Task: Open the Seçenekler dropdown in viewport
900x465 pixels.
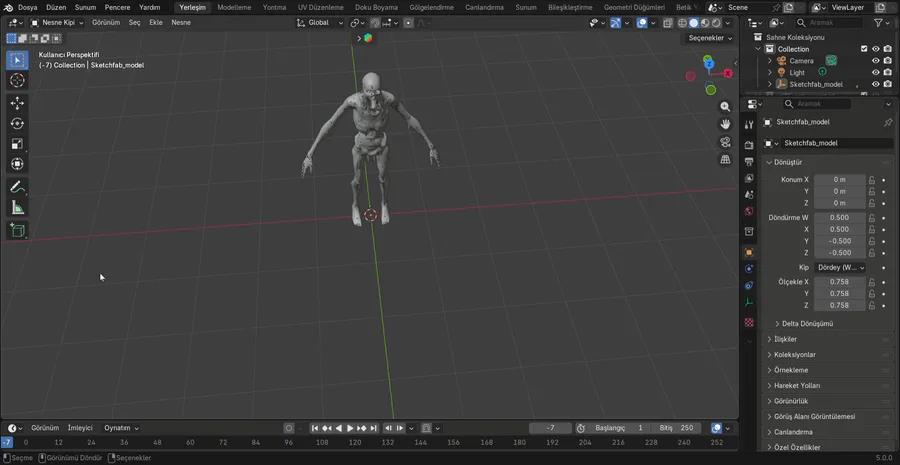Action: [710, 38]
